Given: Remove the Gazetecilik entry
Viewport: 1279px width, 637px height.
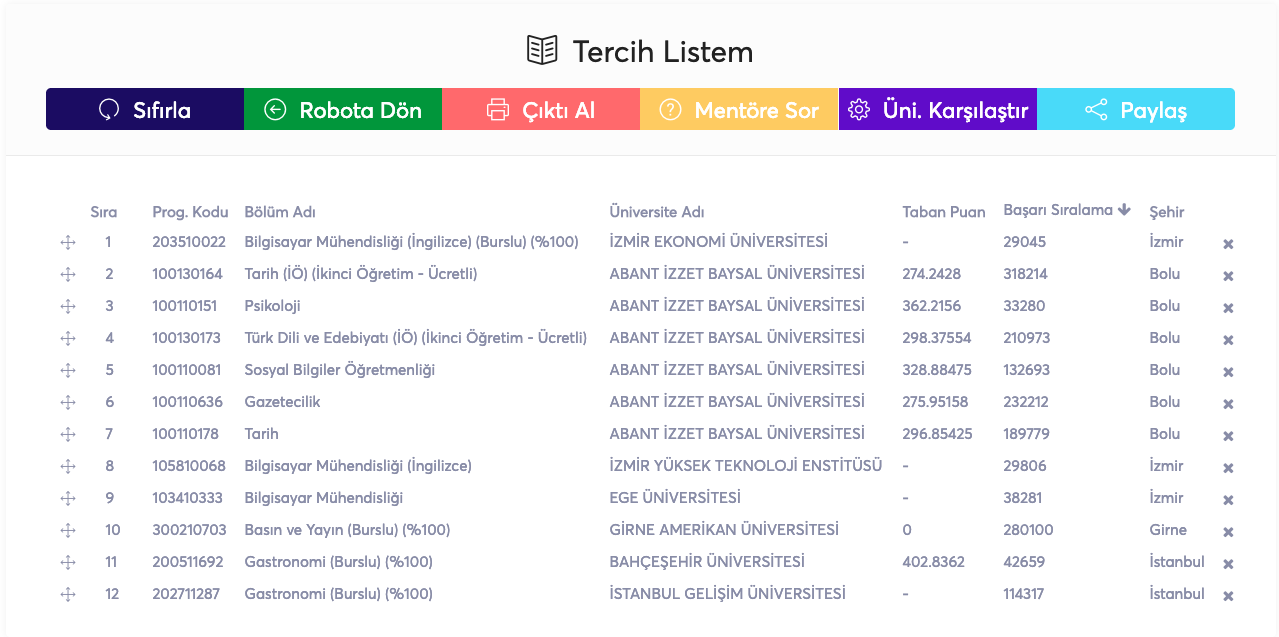Looking at the screenshot, I should click(1228, 404).
